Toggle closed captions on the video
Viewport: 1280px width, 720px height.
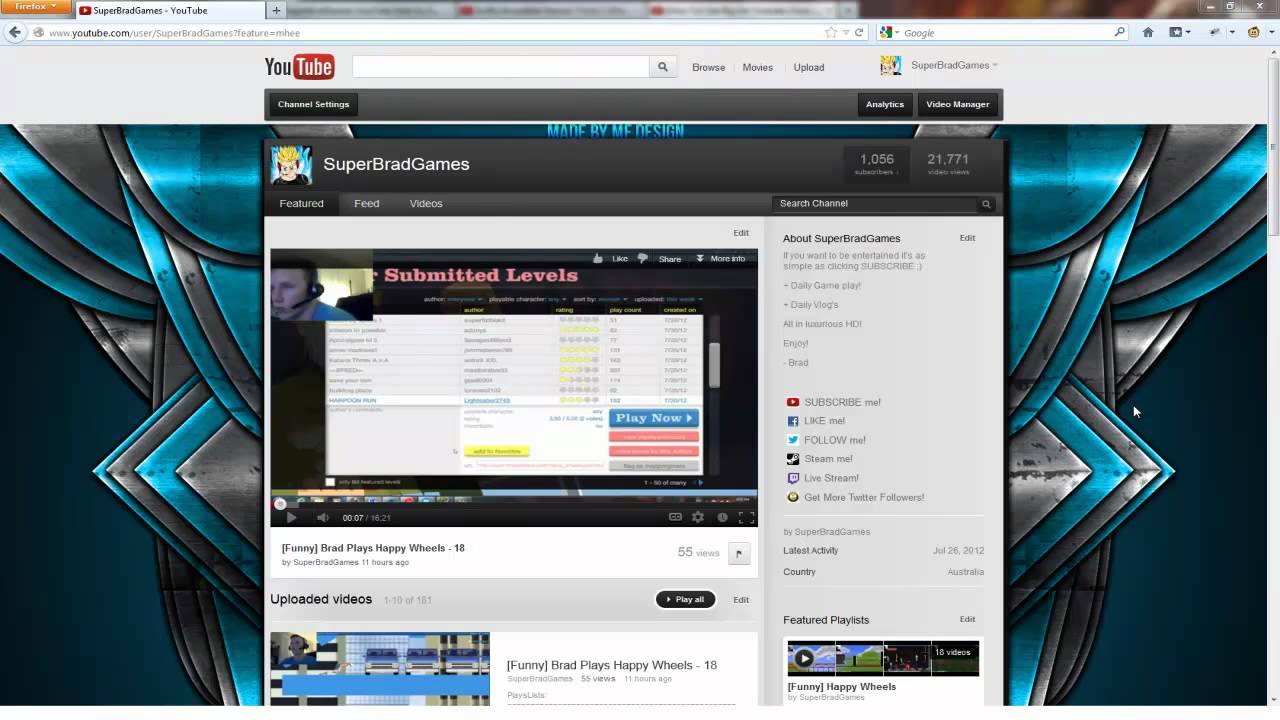675,517
